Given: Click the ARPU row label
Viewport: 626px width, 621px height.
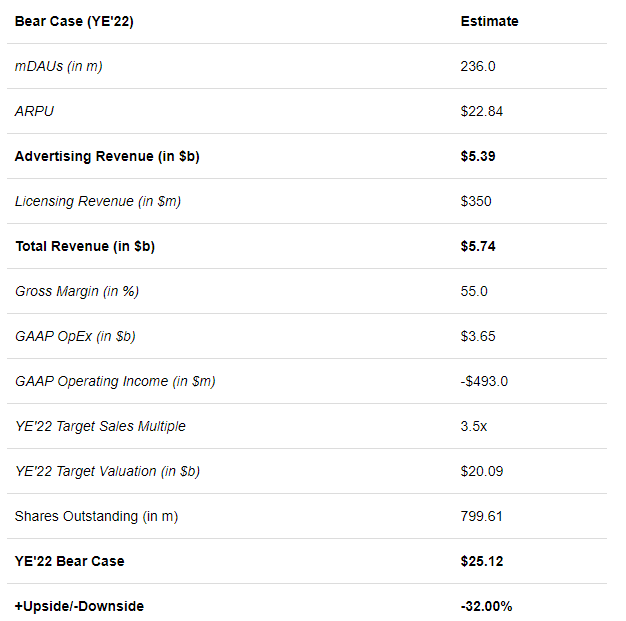Looking at the screenshot, I should 34,111.
